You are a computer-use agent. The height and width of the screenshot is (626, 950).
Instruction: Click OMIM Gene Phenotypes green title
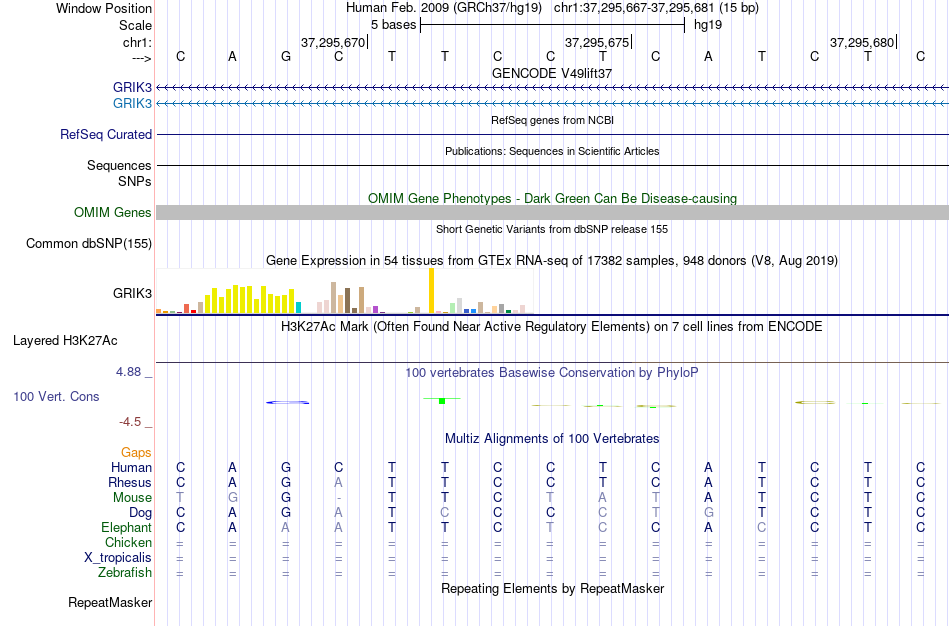tap(552, 198)
